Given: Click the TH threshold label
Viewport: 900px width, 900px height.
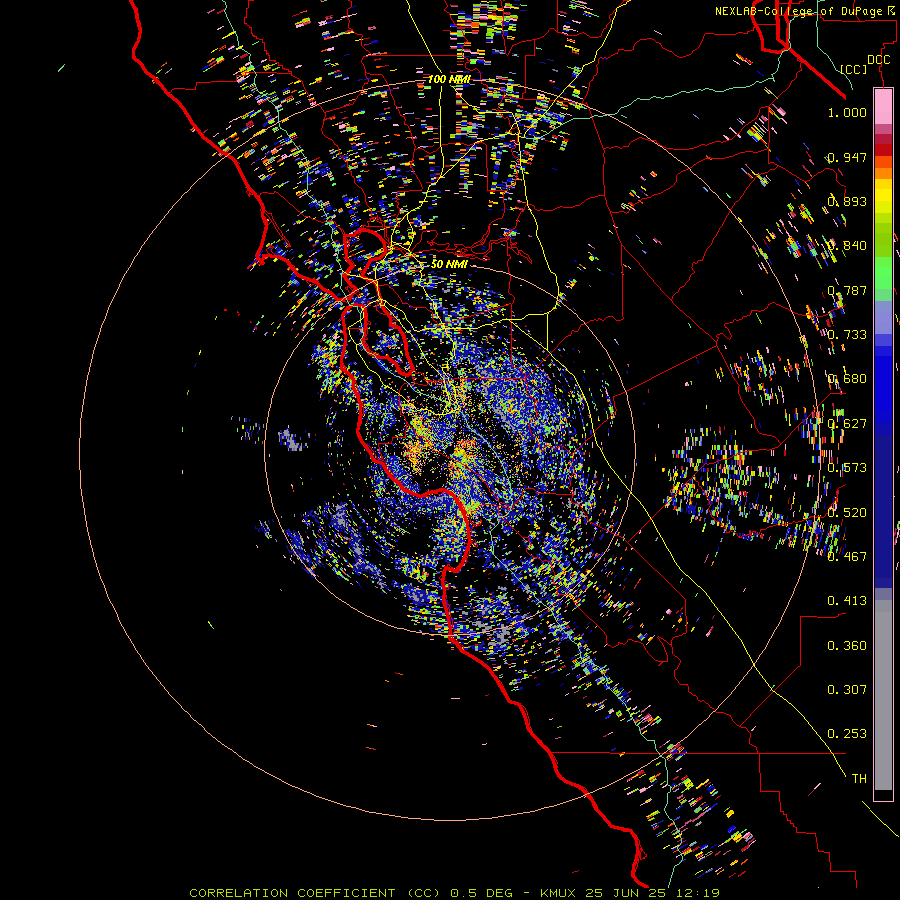Looking at the screenshot, I should 859,779.
